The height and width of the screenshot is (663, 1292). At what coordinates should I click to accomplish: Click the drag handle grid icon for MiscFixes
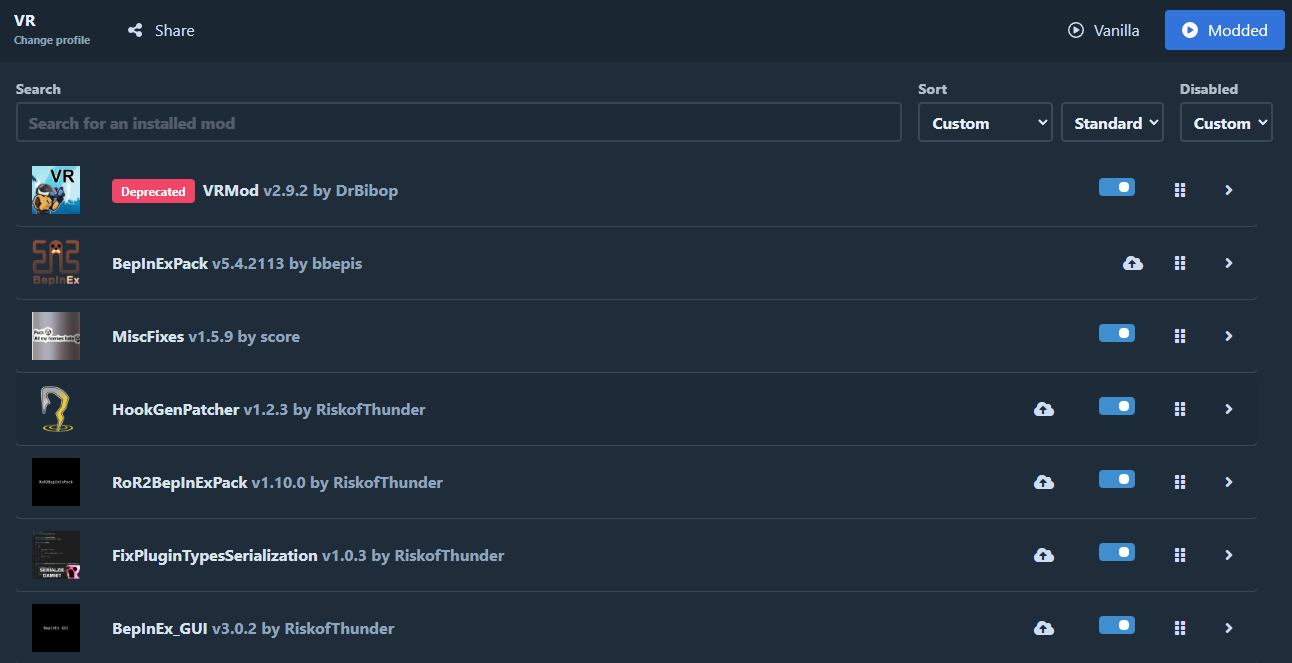[x=1180, y=336]
